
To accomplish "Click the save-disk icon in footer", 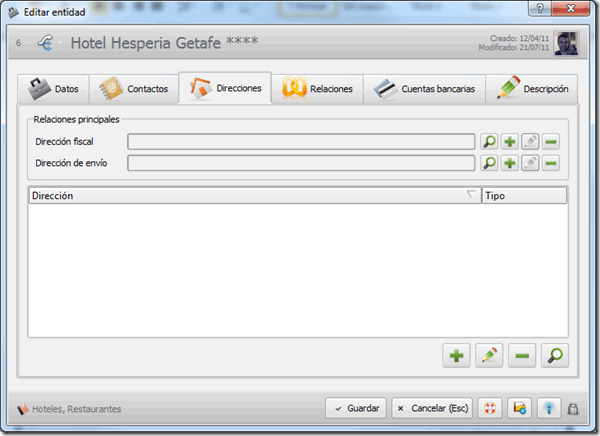I will coord(520,408).
